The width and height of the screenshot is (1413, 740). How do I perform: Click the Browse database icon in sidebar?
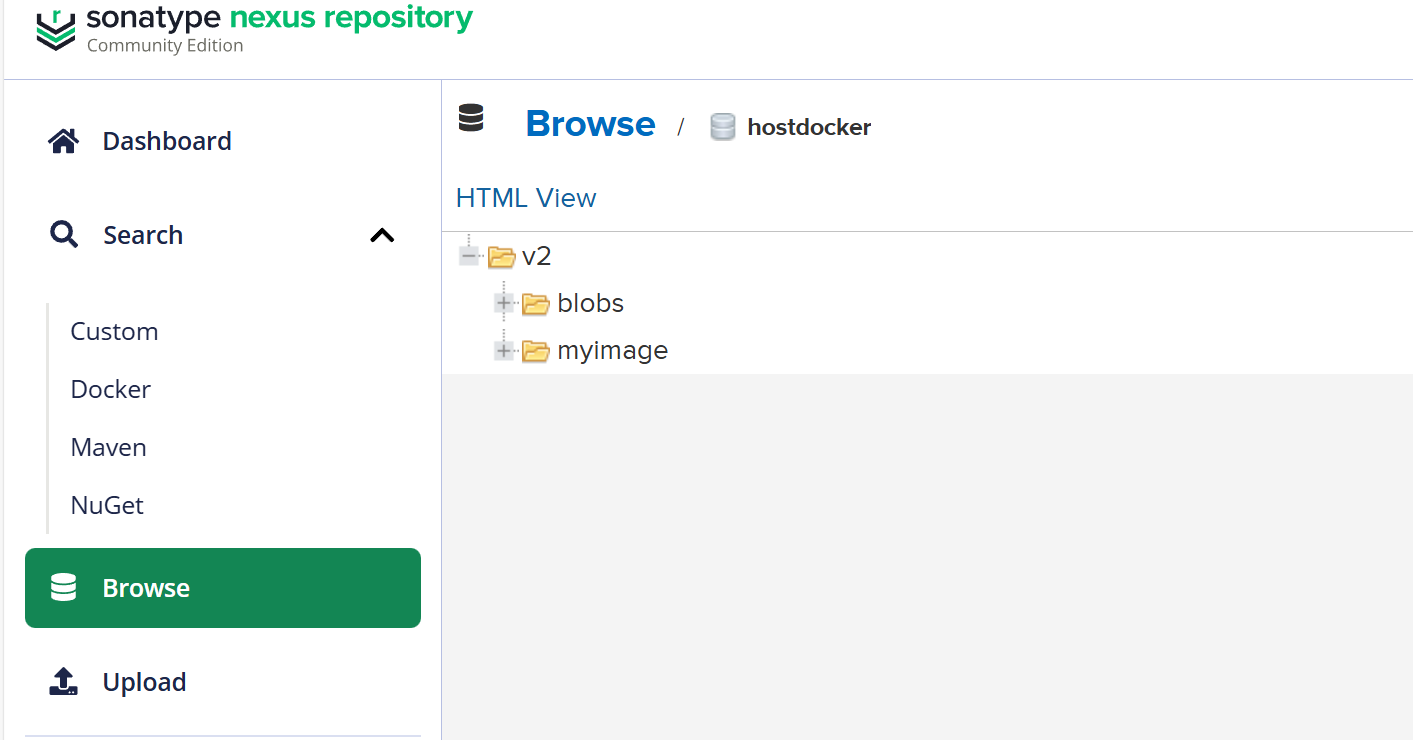click(x=64, y=588)
